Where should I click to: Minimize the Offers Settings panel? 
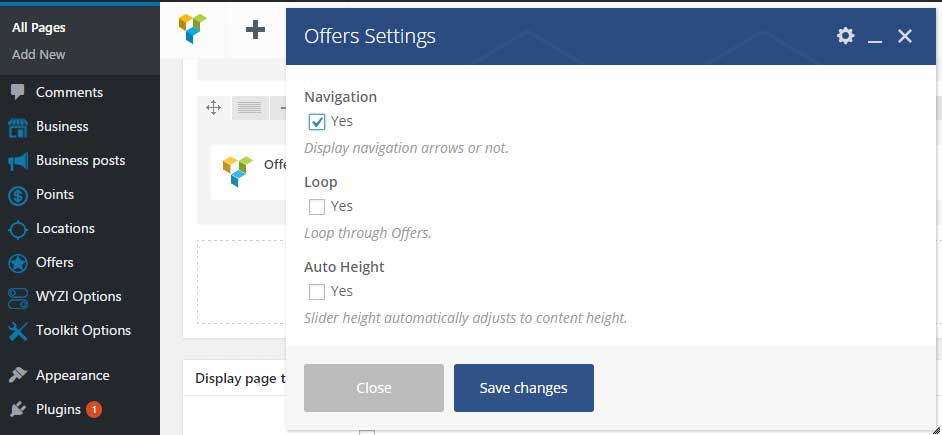(x=875, y=37)
